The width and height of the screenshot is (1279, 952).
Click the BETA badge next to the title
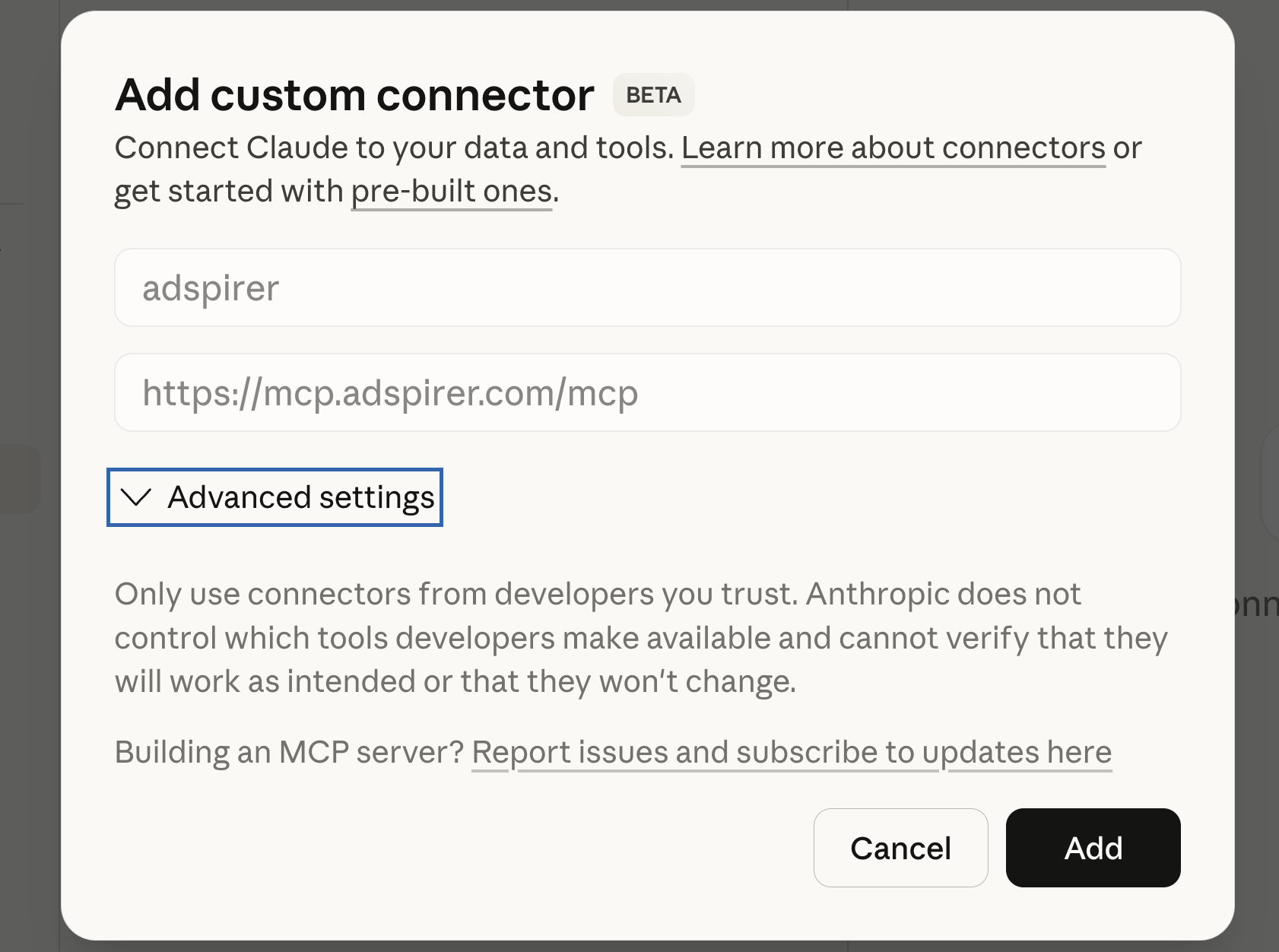652,94
